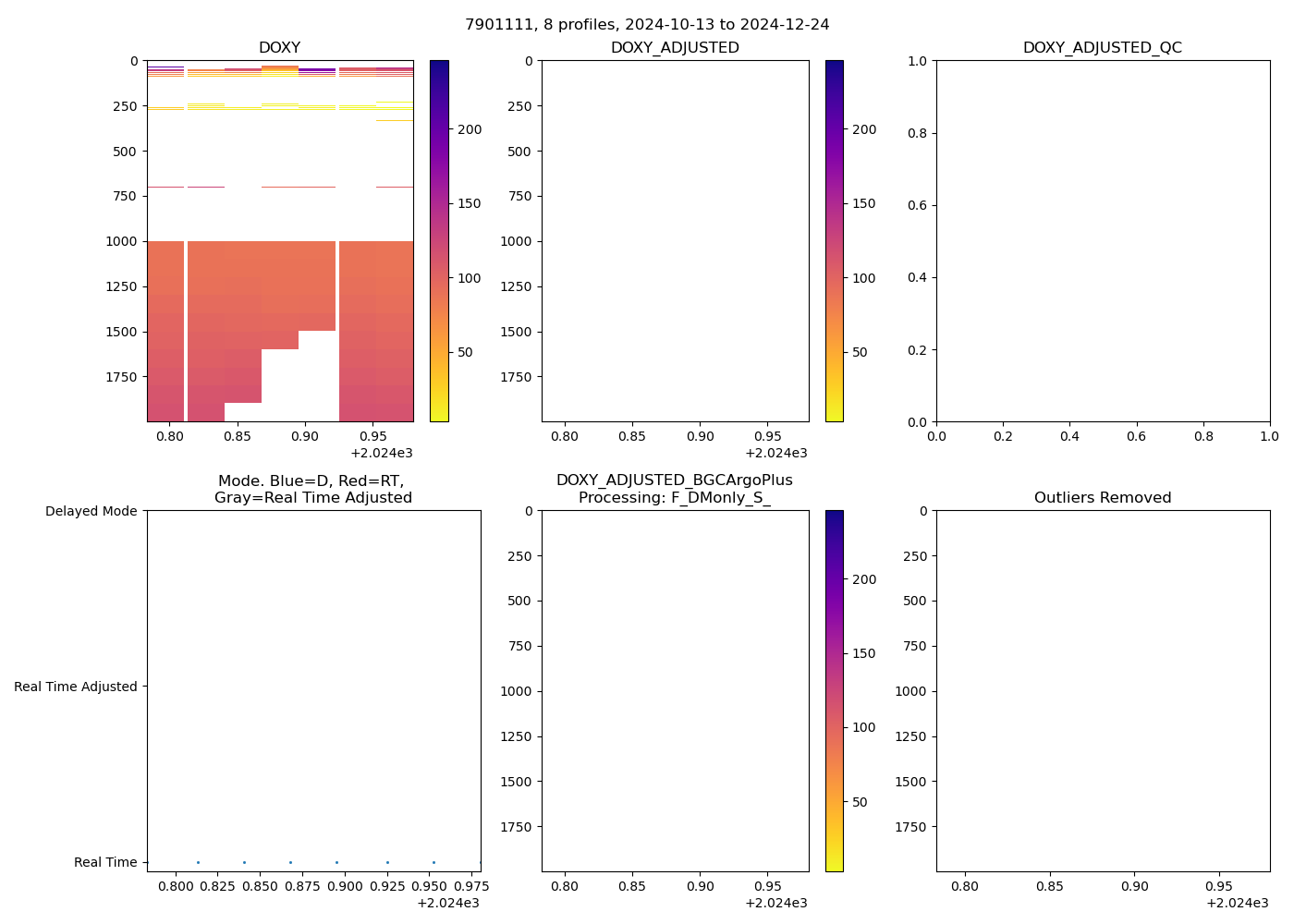This screenshot has width=1294, height=924.
Task: Click the colorbar beside the DOXY_ADJUSTED plot
Action: pos(834,240)
